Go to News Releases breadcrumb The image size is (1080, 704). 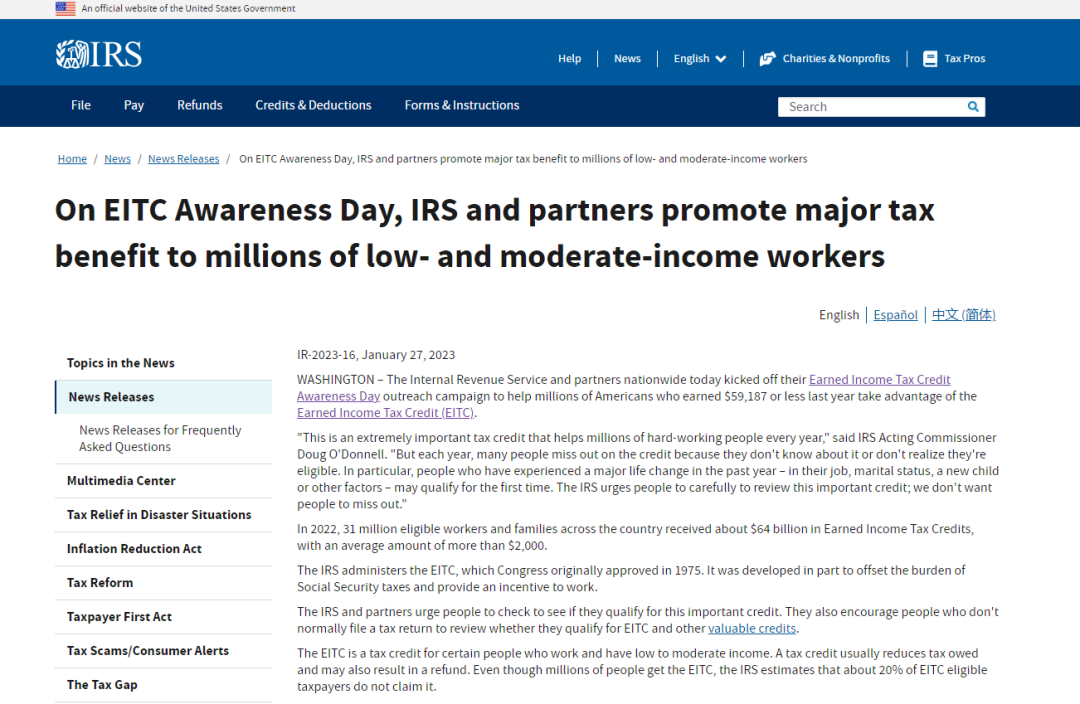pyautogui.click(x=183, y=158)
